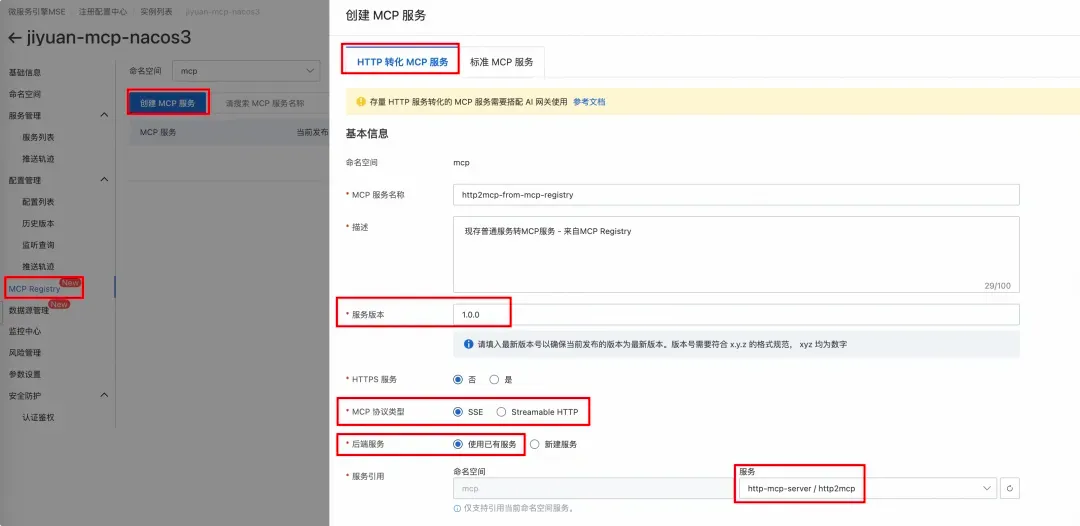This screenshot has width=1080, height=526.
Task: Open the 命名空间 mcp dropdown in list page
Action: (246, 71)
